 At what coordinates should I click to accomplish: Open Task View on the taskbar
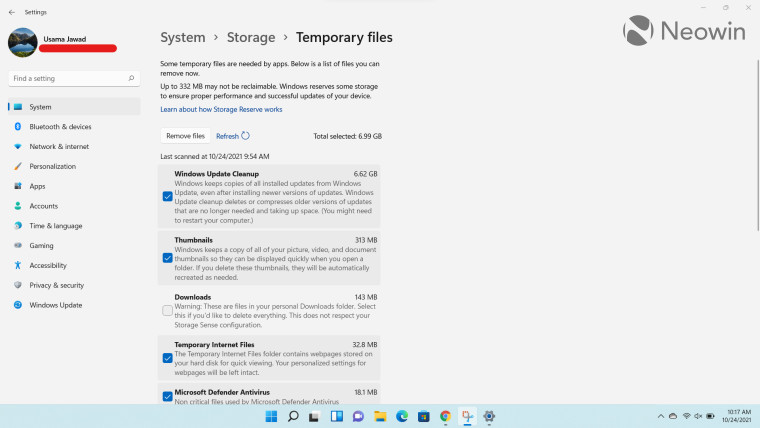tap(314, 416)
